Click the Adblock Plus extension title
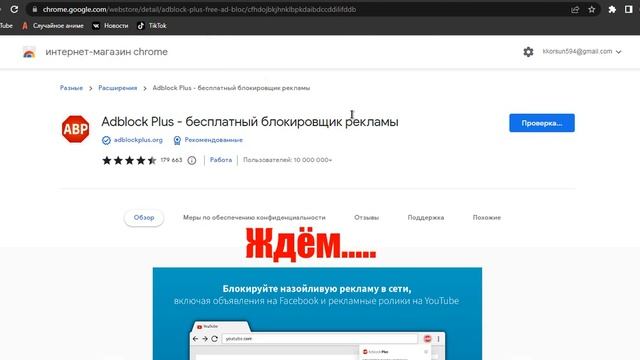640x360 pixels. (250, 122)
